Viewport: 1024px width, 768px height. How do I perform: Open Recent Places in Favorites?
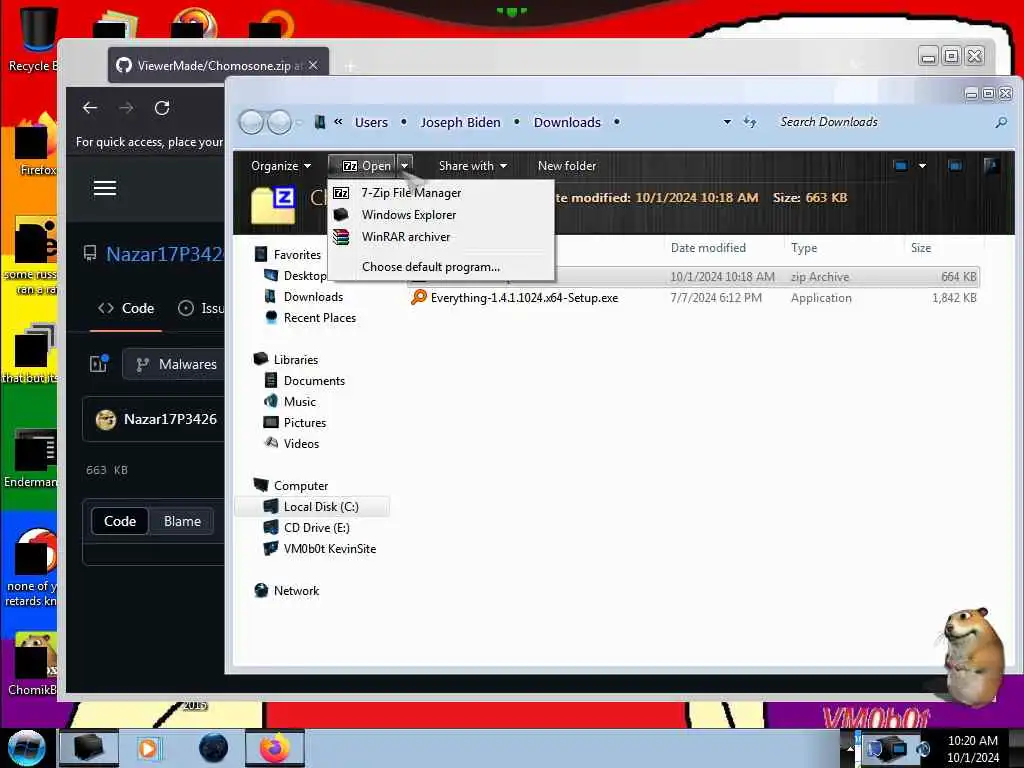click(320, 317)
